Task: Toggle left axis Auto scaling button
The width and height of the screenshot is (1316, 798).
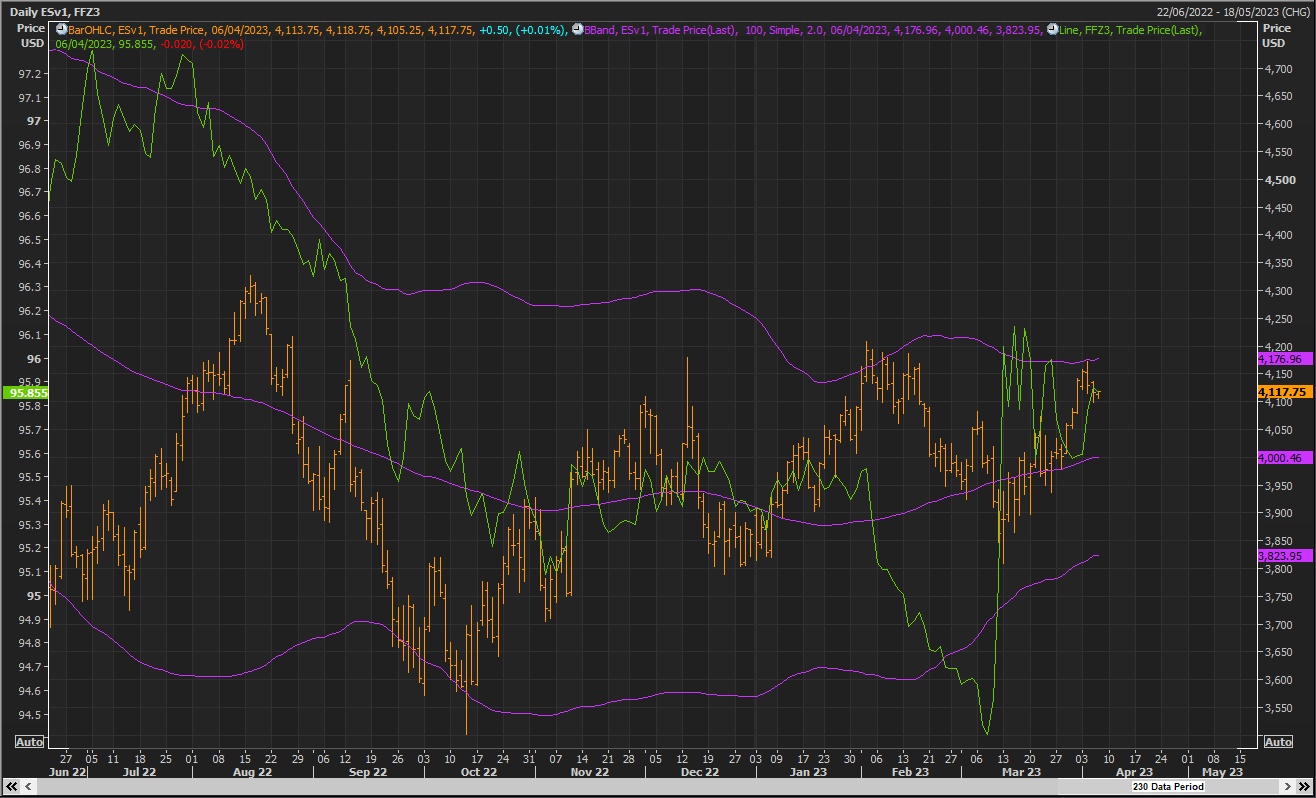Action: [30, 742]
